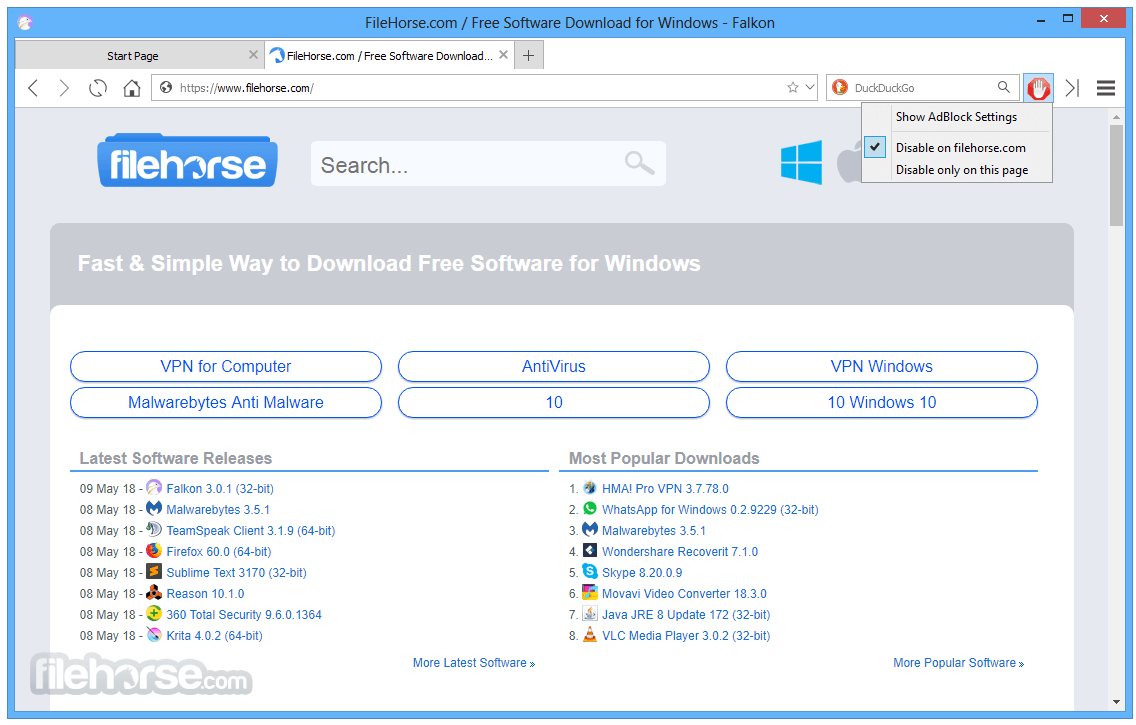Click the scrollbar up arrow
Viewport: 1136px width, 725px height.
coord(1116,117)
